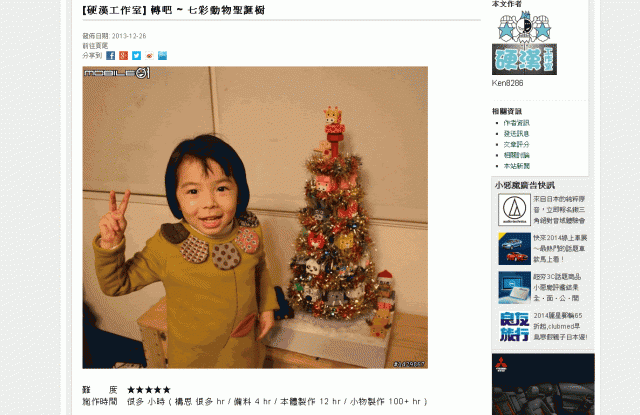Open 相關討論 related discussion link
This screenshot has width=640, height=415.
pos(516,155)
